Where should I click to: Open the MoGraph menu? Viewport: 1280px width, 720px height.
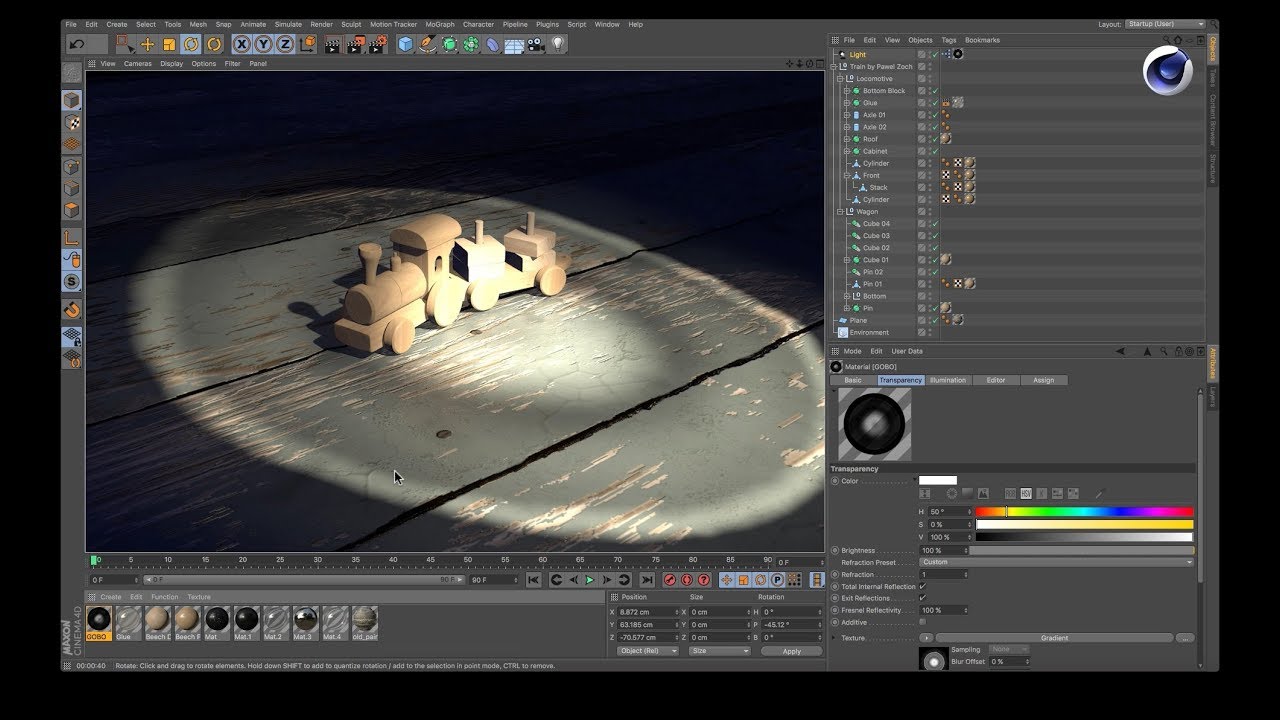tap(439, 24)
